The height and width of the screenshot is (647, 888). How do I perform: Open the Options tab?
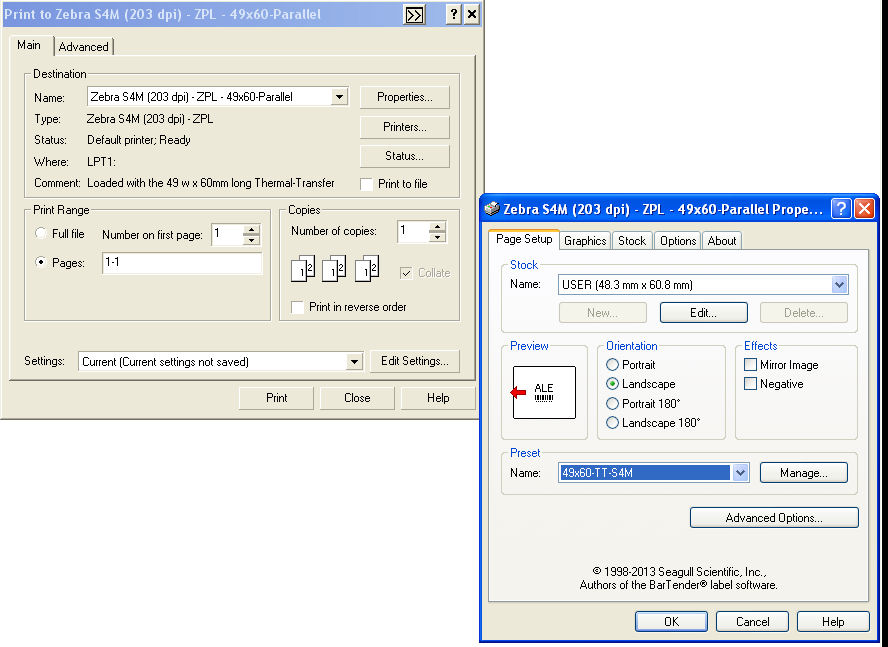pyautogui.click(x=678, y=241)
